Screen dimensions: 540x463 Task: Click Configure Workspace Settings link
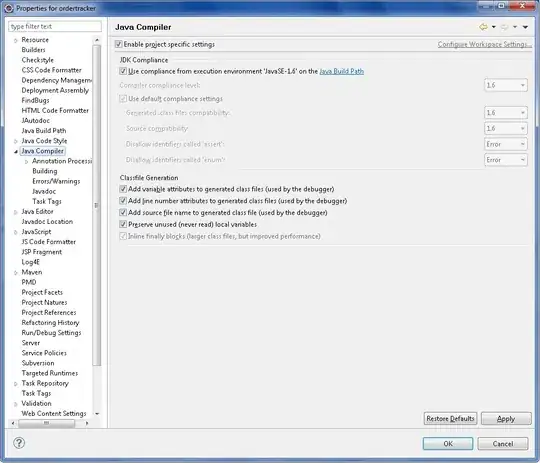484,44
